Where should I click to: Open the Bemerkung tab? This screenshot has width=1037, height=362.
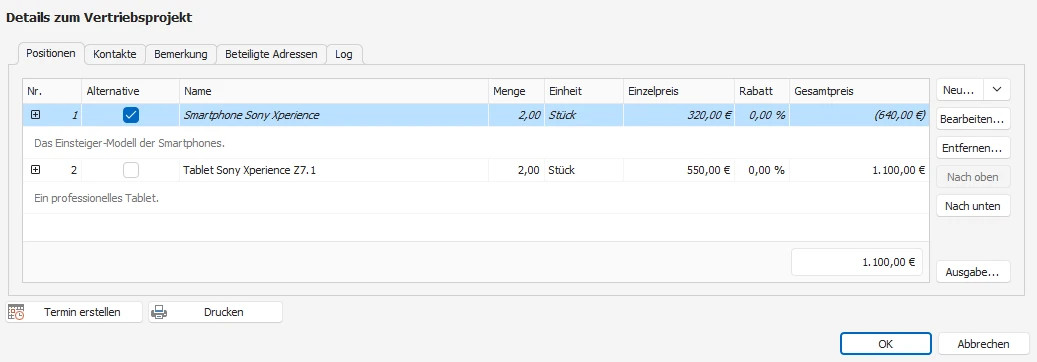tap(181, 54)
